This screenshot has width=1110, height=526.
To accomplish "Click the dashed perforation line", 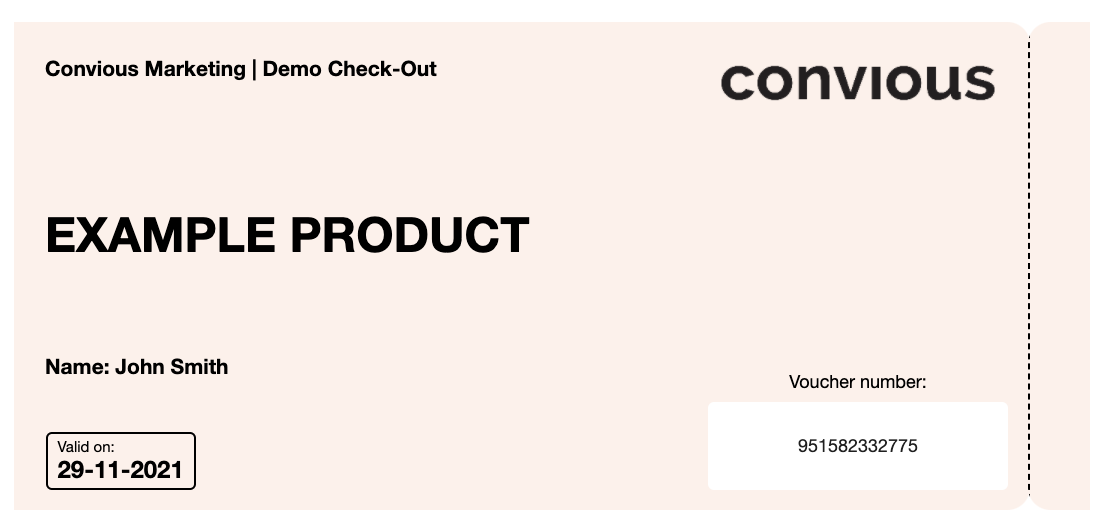I will (x=1029, y=265).
